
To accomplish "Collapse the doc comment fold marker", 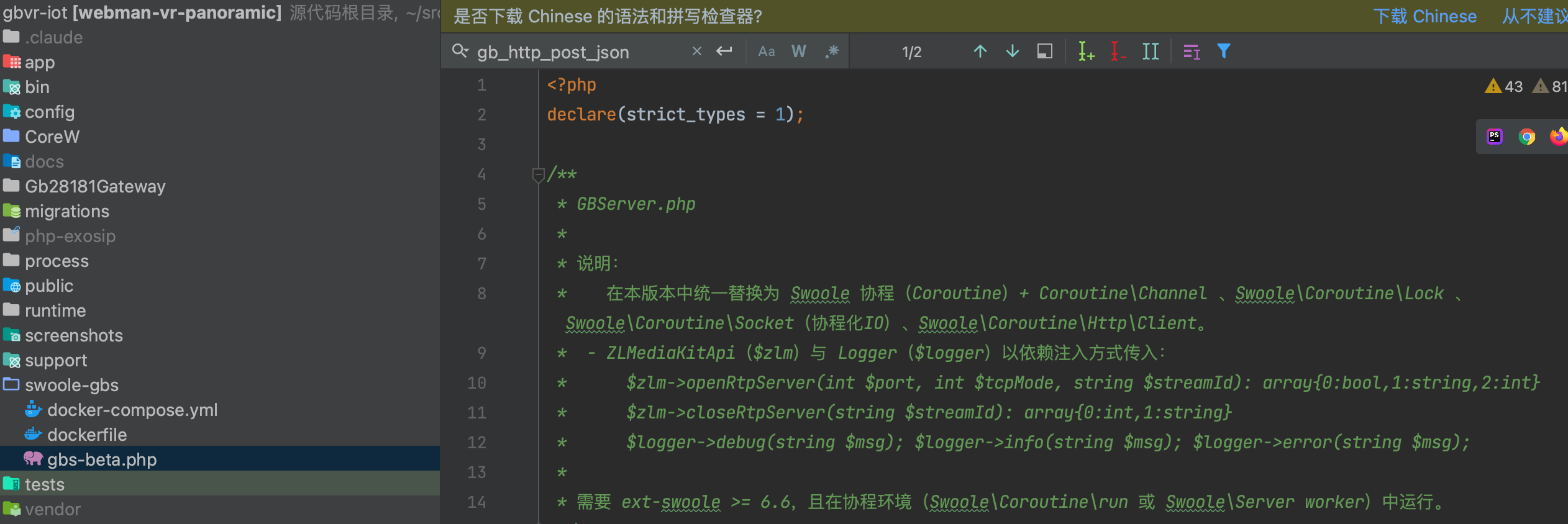I will (x=539, y=175).
